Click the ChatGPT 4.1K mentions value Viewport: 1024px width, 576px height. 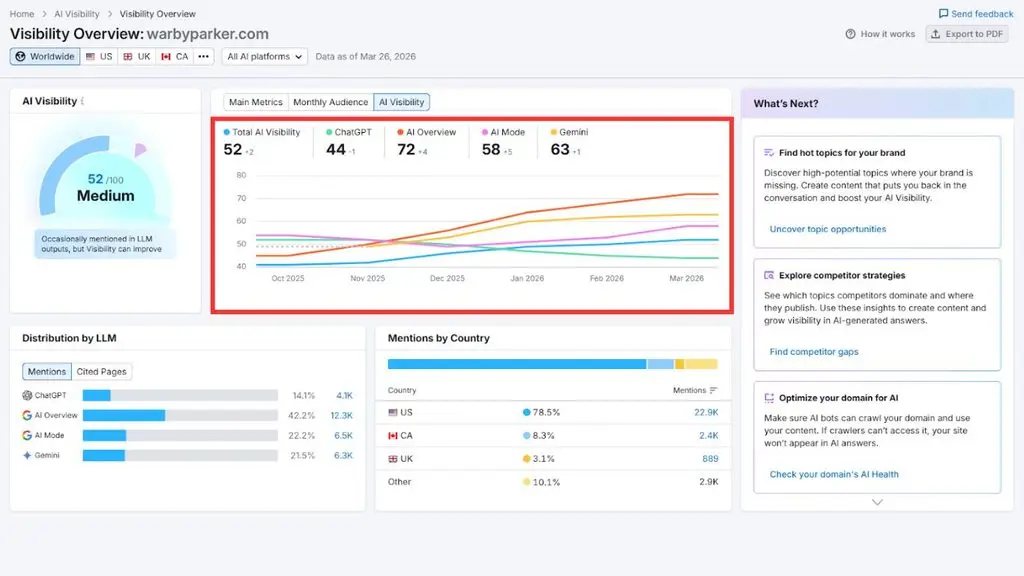[x=344, y=396]
